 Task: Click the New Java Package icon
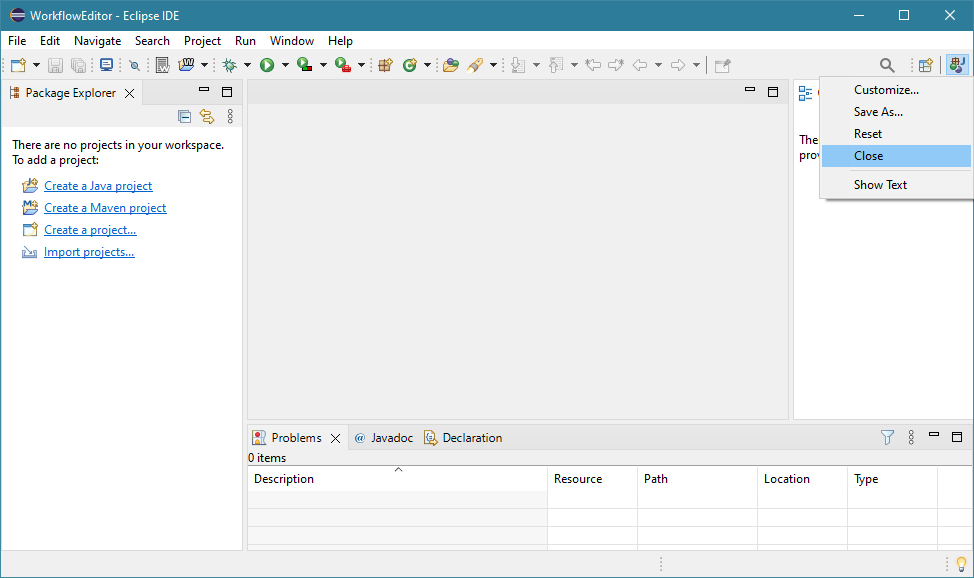[385, 65]
